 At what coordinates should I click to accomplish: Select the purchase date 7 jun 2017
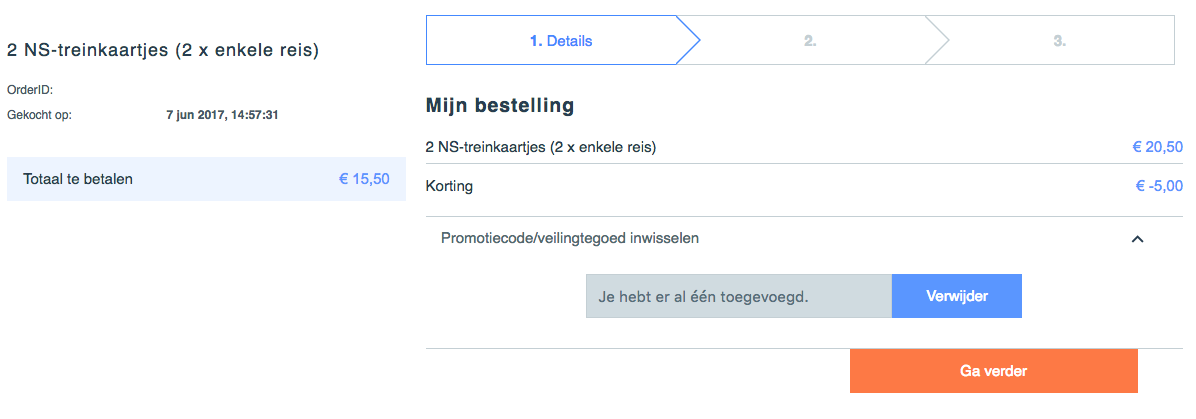(222, 115)
